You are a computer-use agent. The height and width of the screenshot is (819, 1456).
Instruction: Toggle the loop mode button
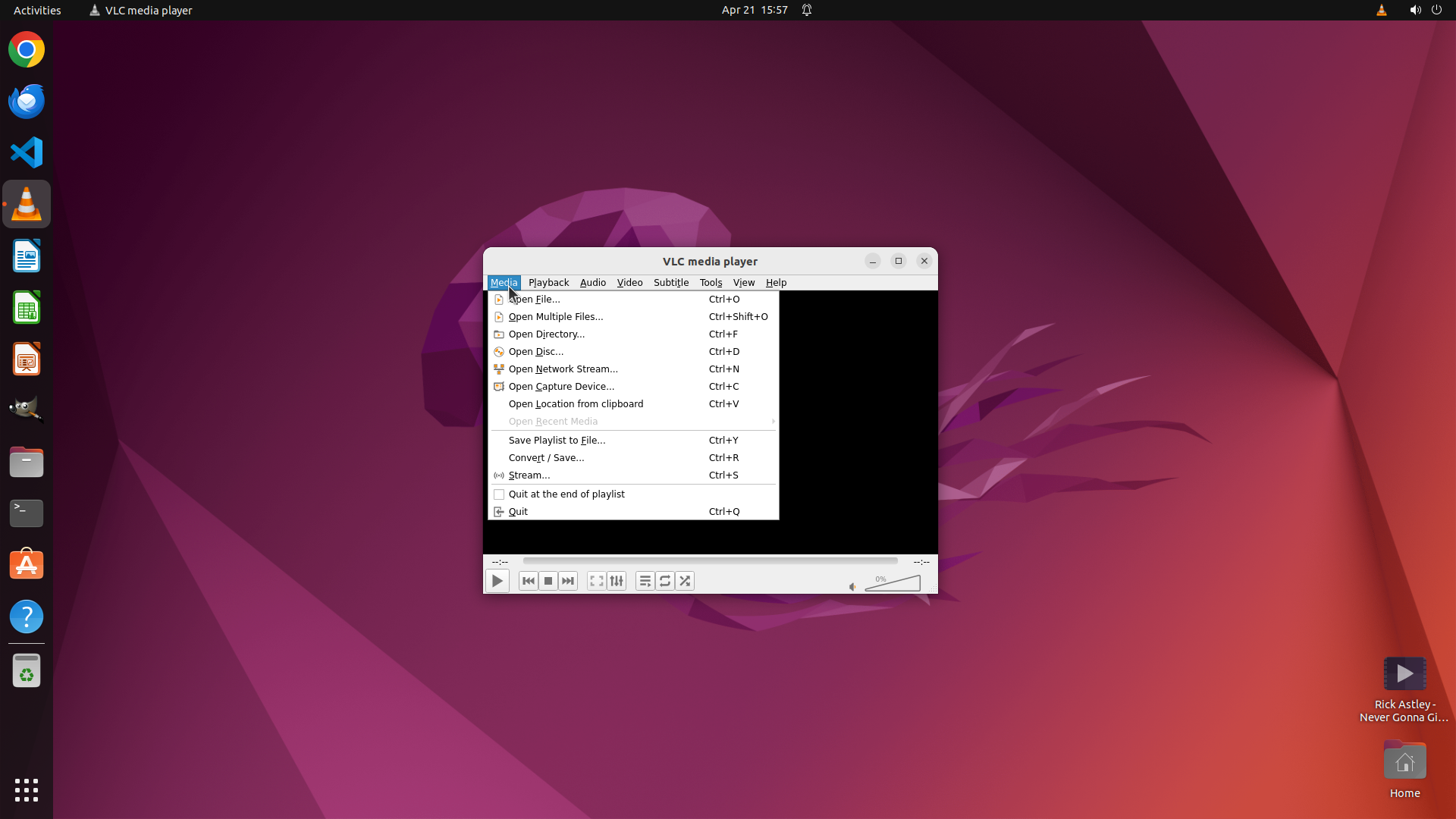coord(665,581)
